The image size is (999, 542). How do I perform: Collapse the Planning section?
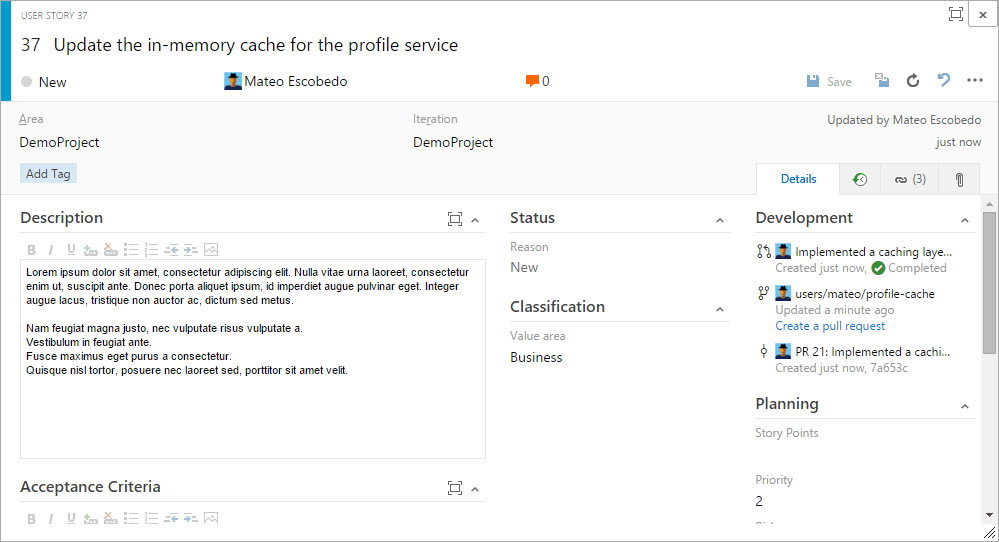965,406
